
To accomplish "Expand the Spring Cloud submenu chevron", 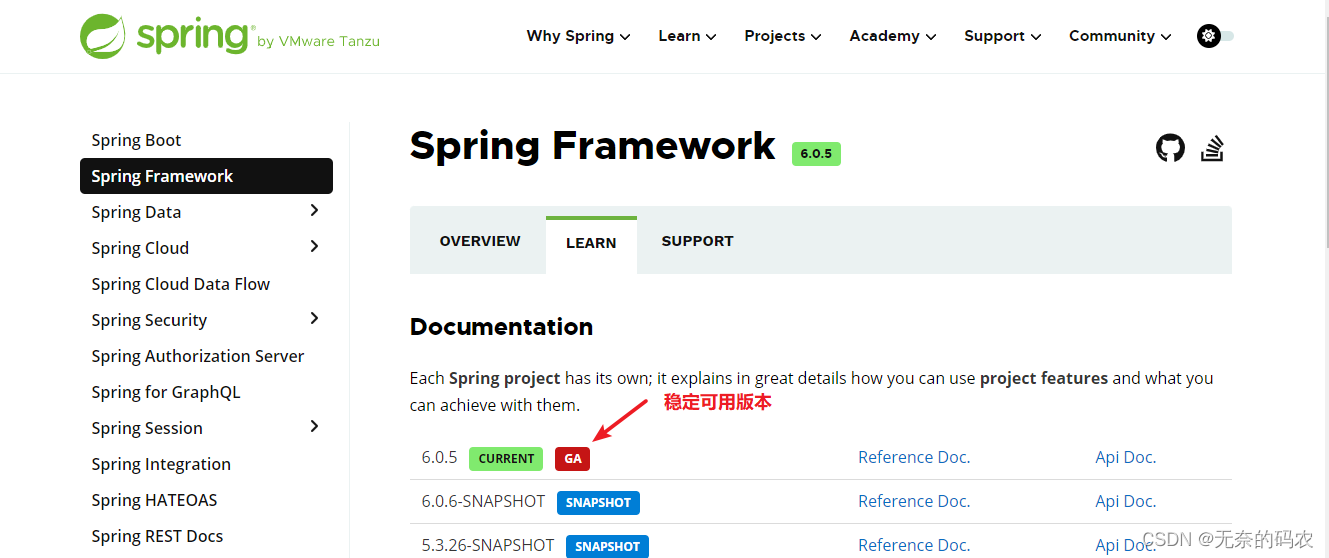I will pyautogui.click(x=314, y=247).
